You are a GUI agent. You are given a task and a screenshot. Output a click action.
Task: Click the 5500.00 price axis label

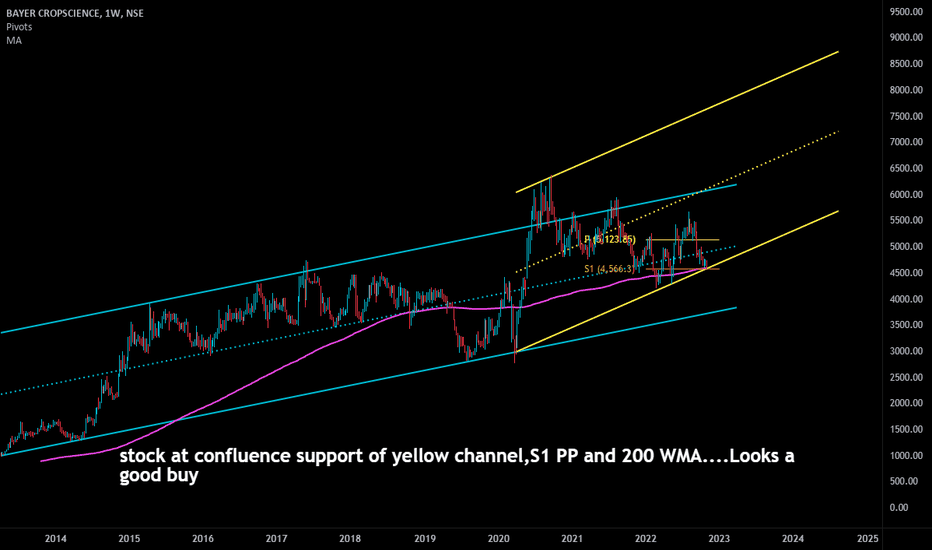[906, 220]
